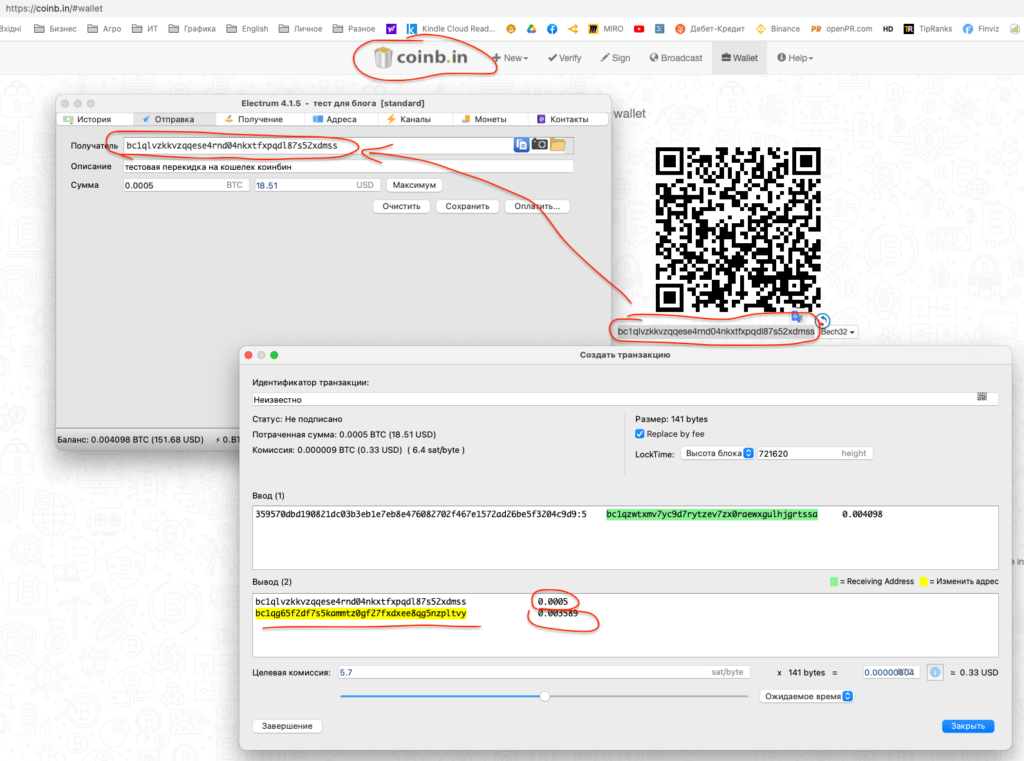Toggle the Replace by fee checkbox
The image size is (1024, 761).
[x=639, y=434]
